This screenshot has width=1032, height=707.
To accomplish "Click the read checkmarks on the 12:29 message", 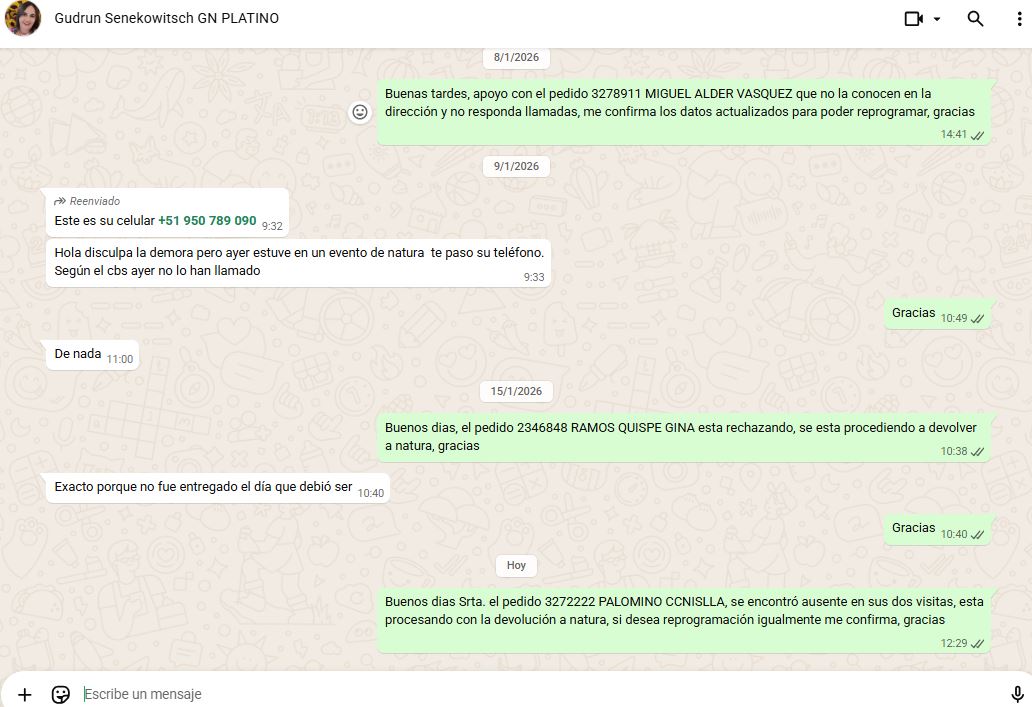I will tap(977, 644).
